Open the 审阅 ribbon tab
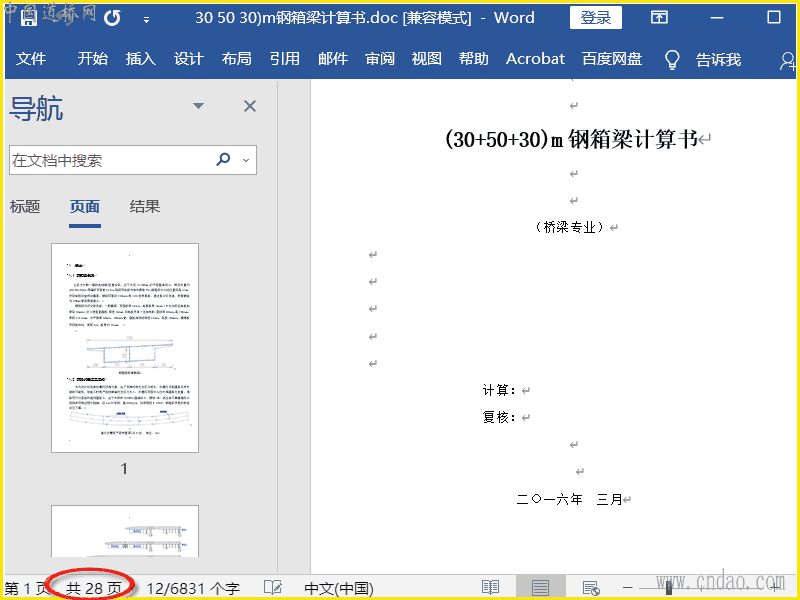800x600 pixels. (x=380, y=59)
